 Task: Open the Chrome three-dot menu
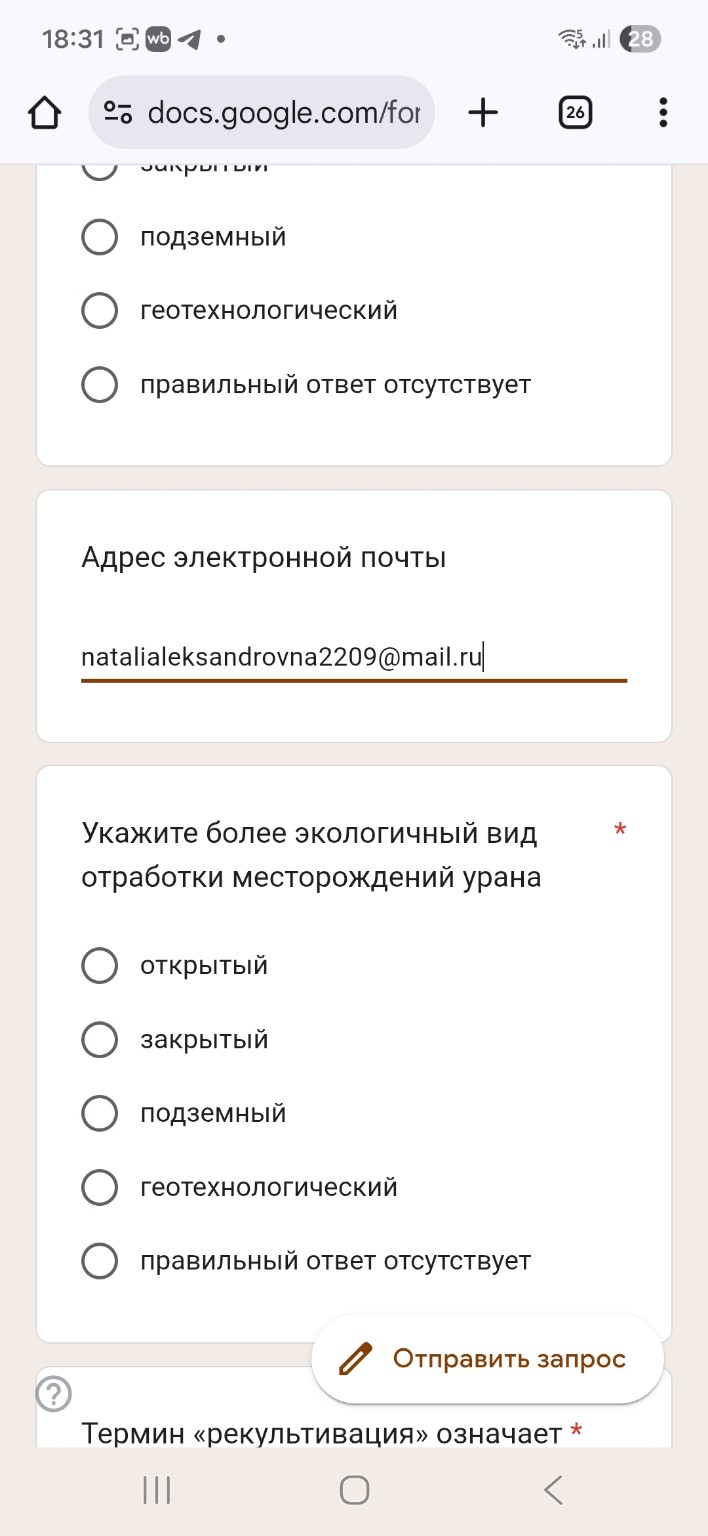click(x=662, y=112)
